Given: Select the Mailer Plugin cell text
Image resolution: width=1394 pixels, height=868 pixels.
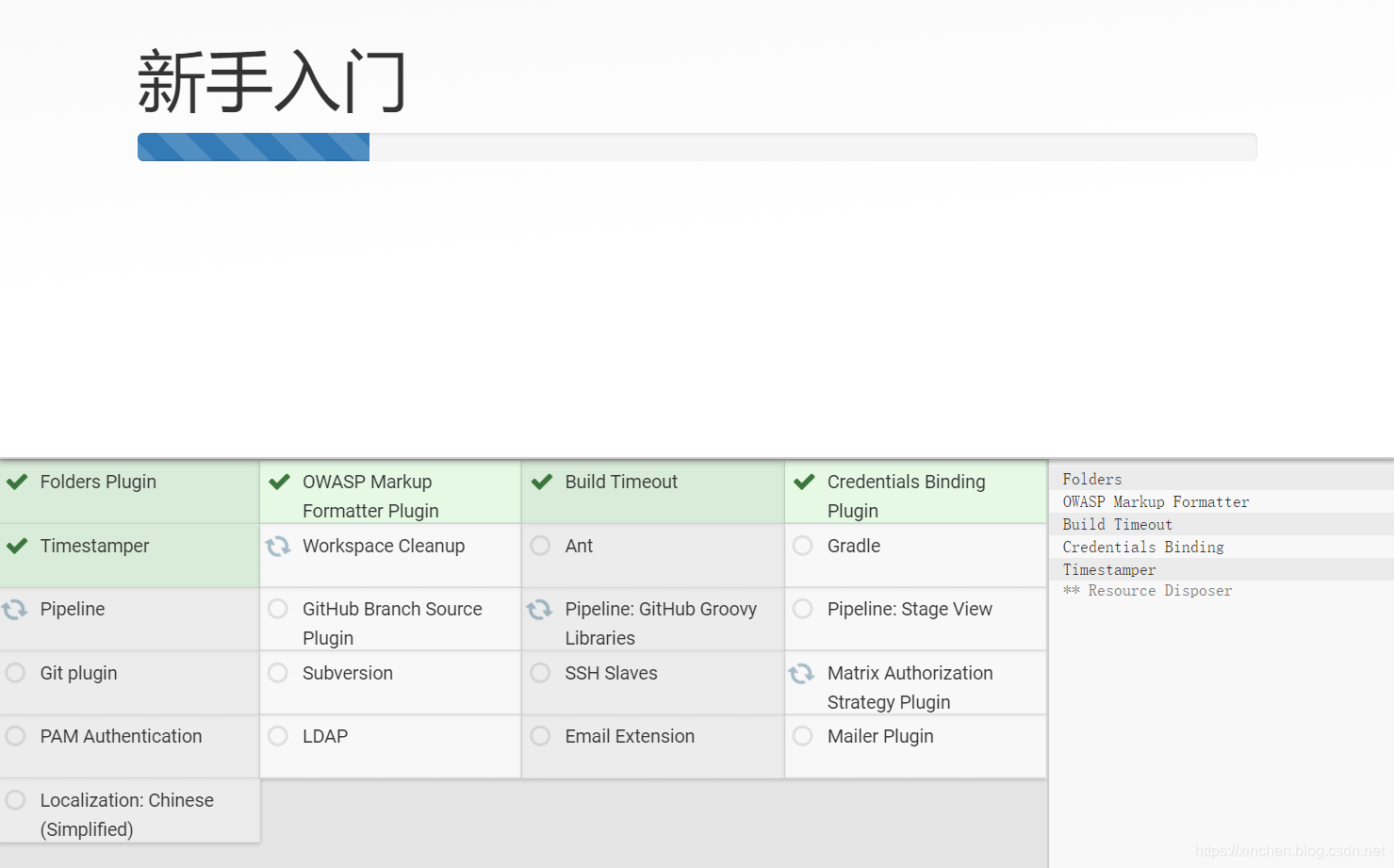Looking at the screenshot, I should (x=880, y=736).
